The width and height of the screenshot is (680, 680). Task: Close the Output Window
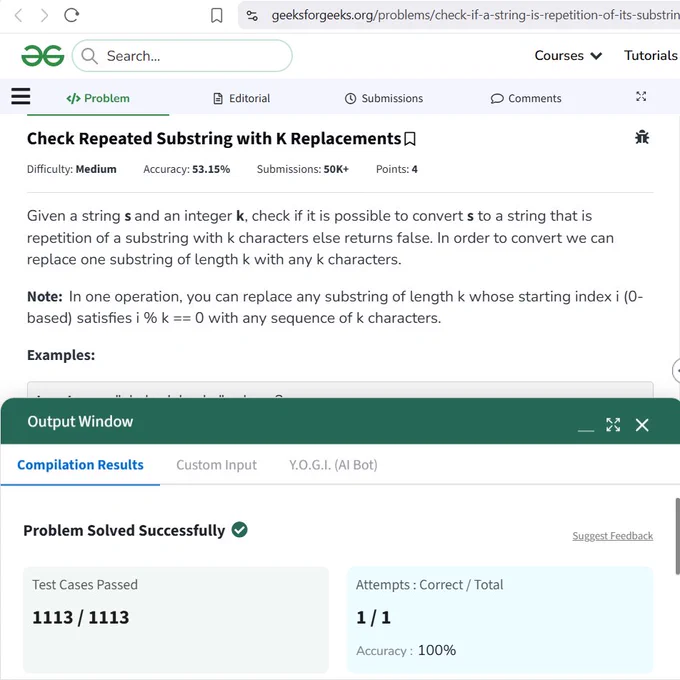click(642, 425)
